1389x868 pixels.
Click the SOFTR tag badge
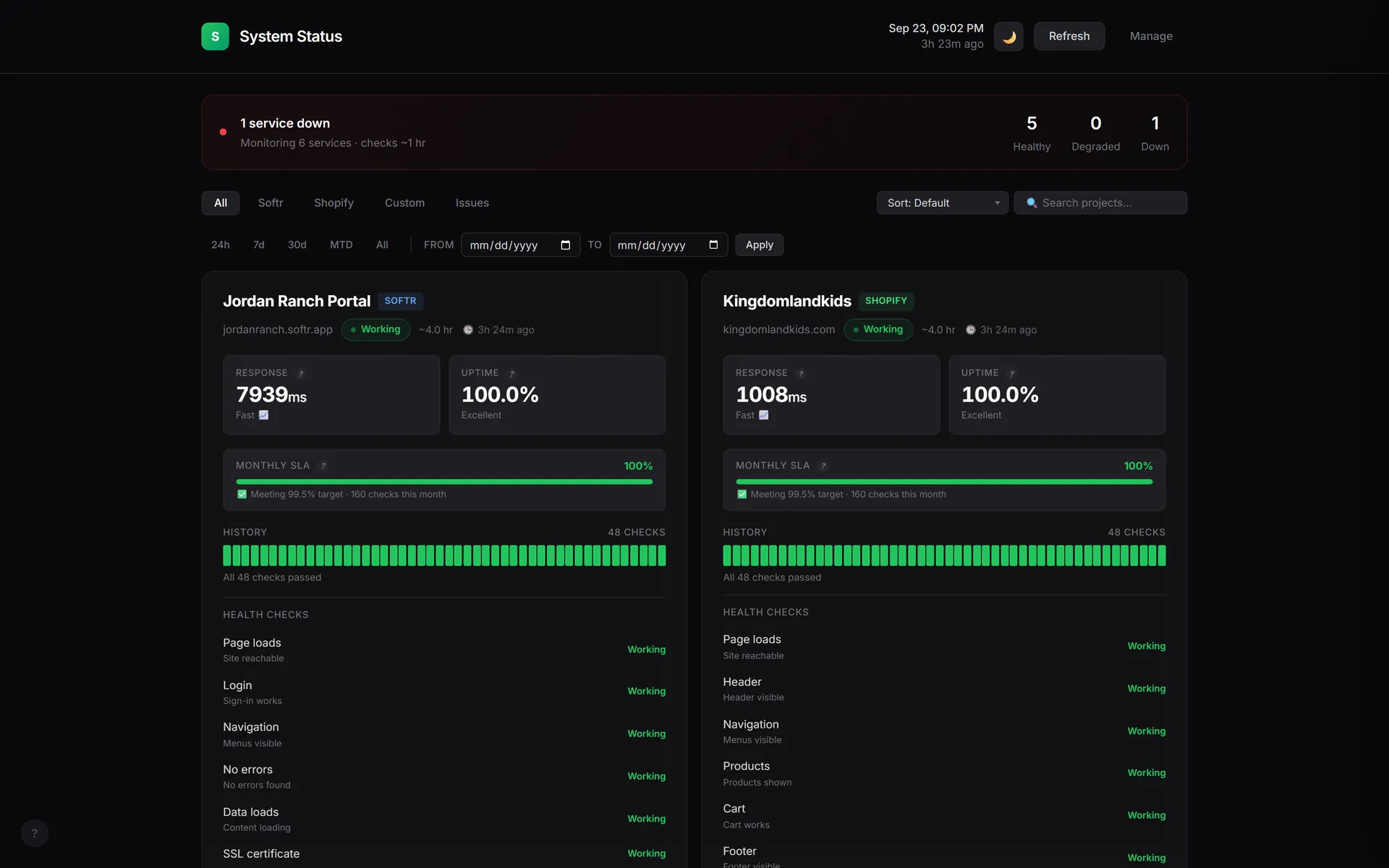pos(400,301)
